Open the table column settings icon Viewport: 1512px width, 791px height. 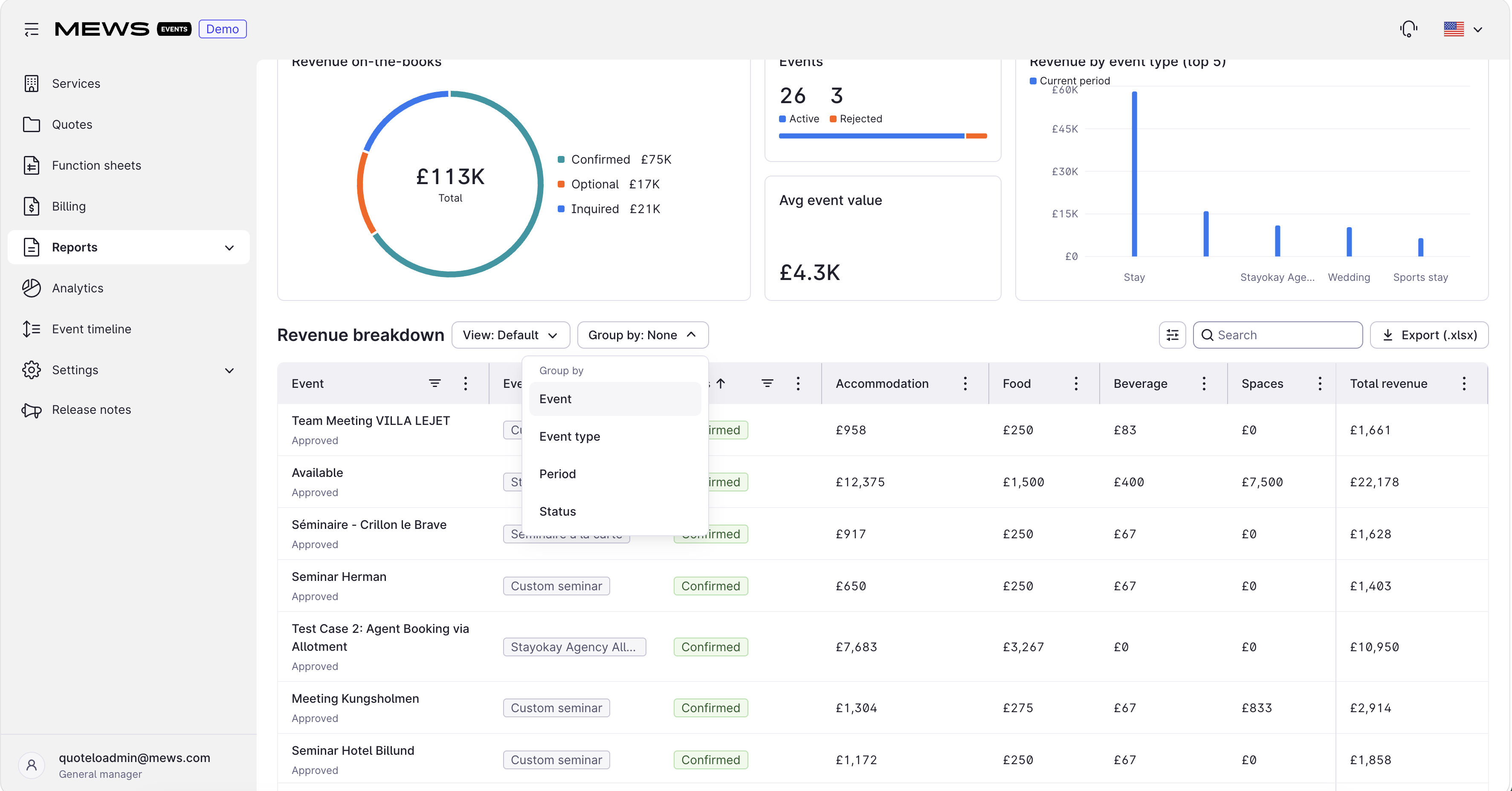click(x=1172, y=335)
